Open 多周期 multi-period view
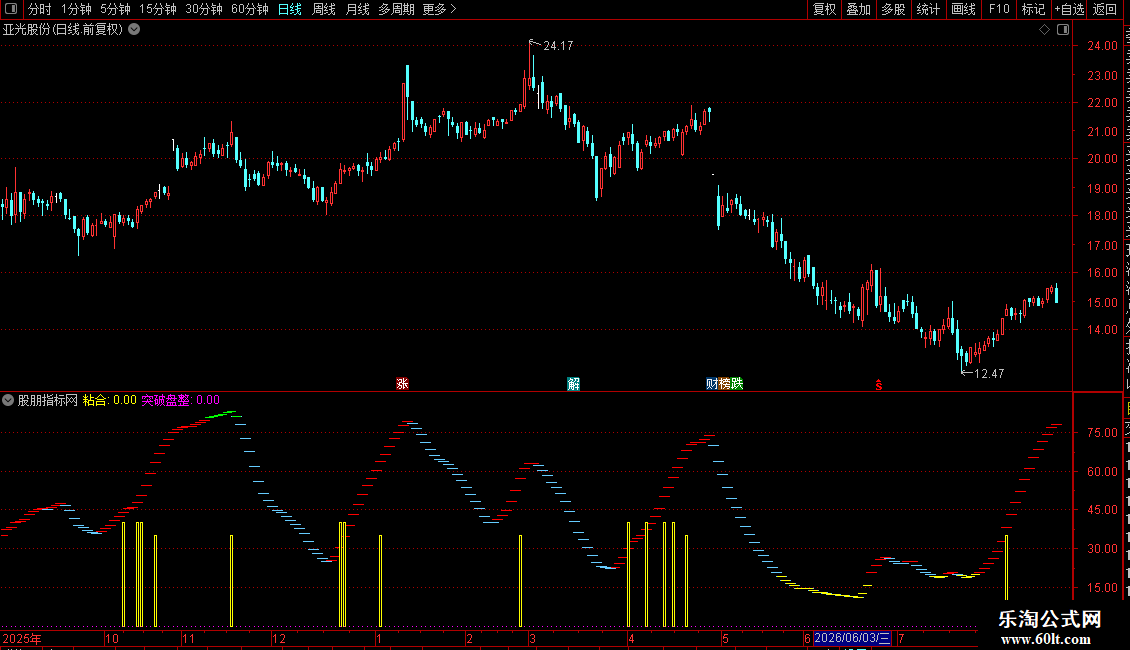The height and width of the screenshot is (650, 1130). (x=396, y=9)
